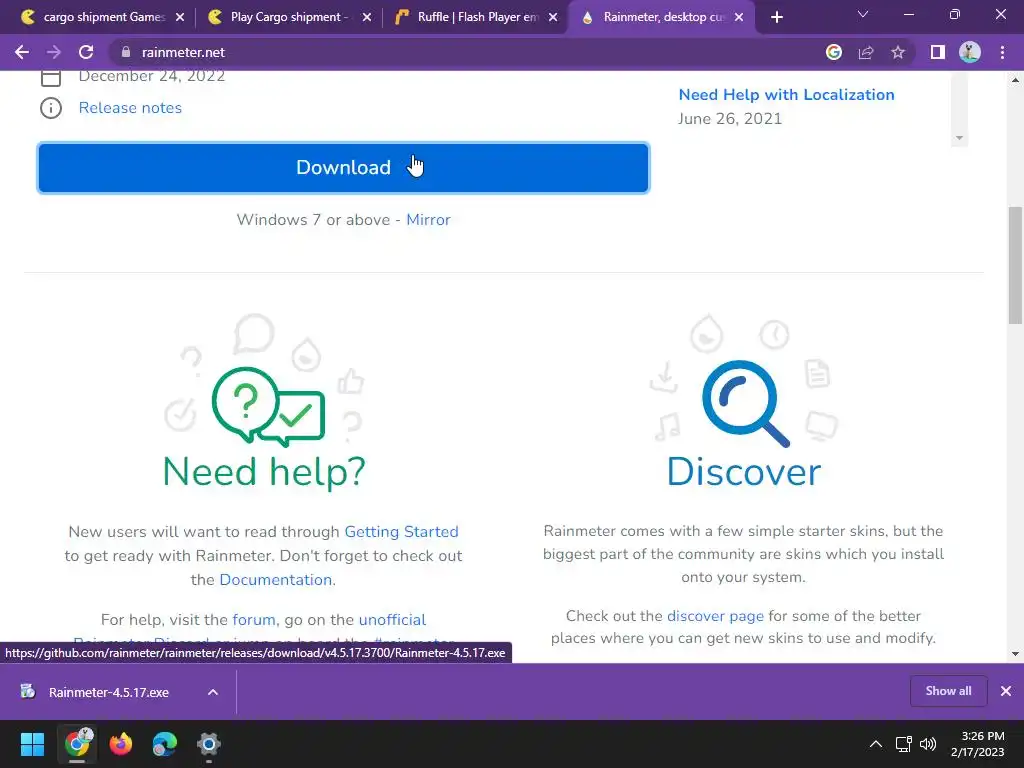
Task: Open the forum link
Action: pos(254,620)
